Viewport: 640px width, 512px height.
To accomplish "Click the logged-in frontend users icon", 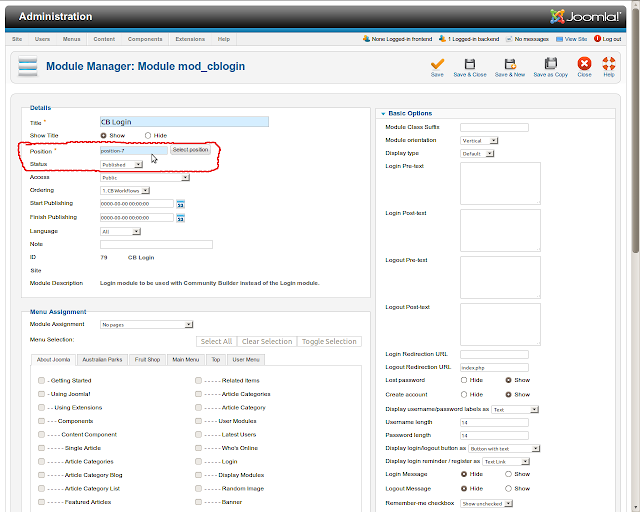I will coord(366,39).
